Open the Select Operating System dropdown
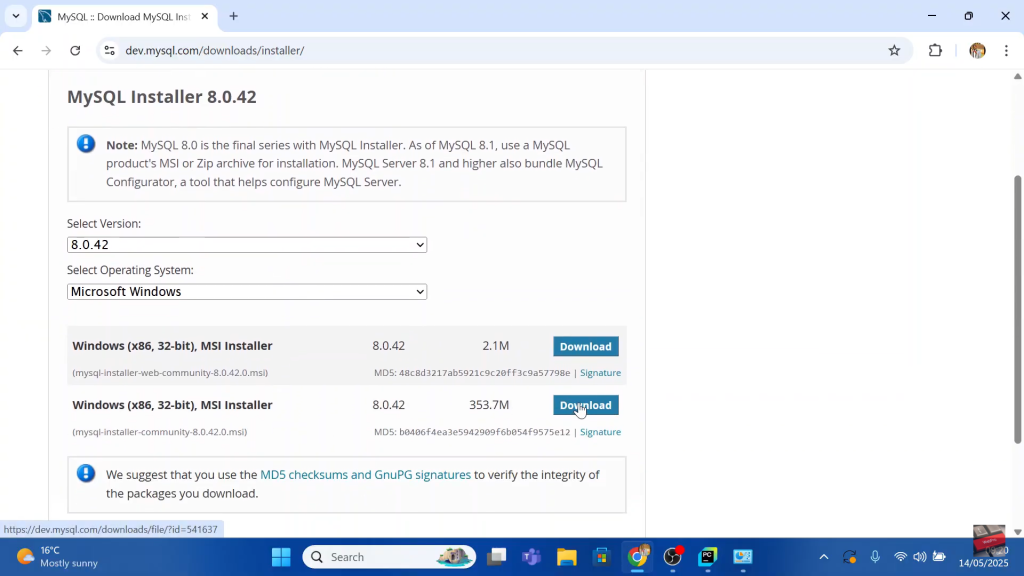The height and width of the screenshot is (576, 1024). click(247, 292)
